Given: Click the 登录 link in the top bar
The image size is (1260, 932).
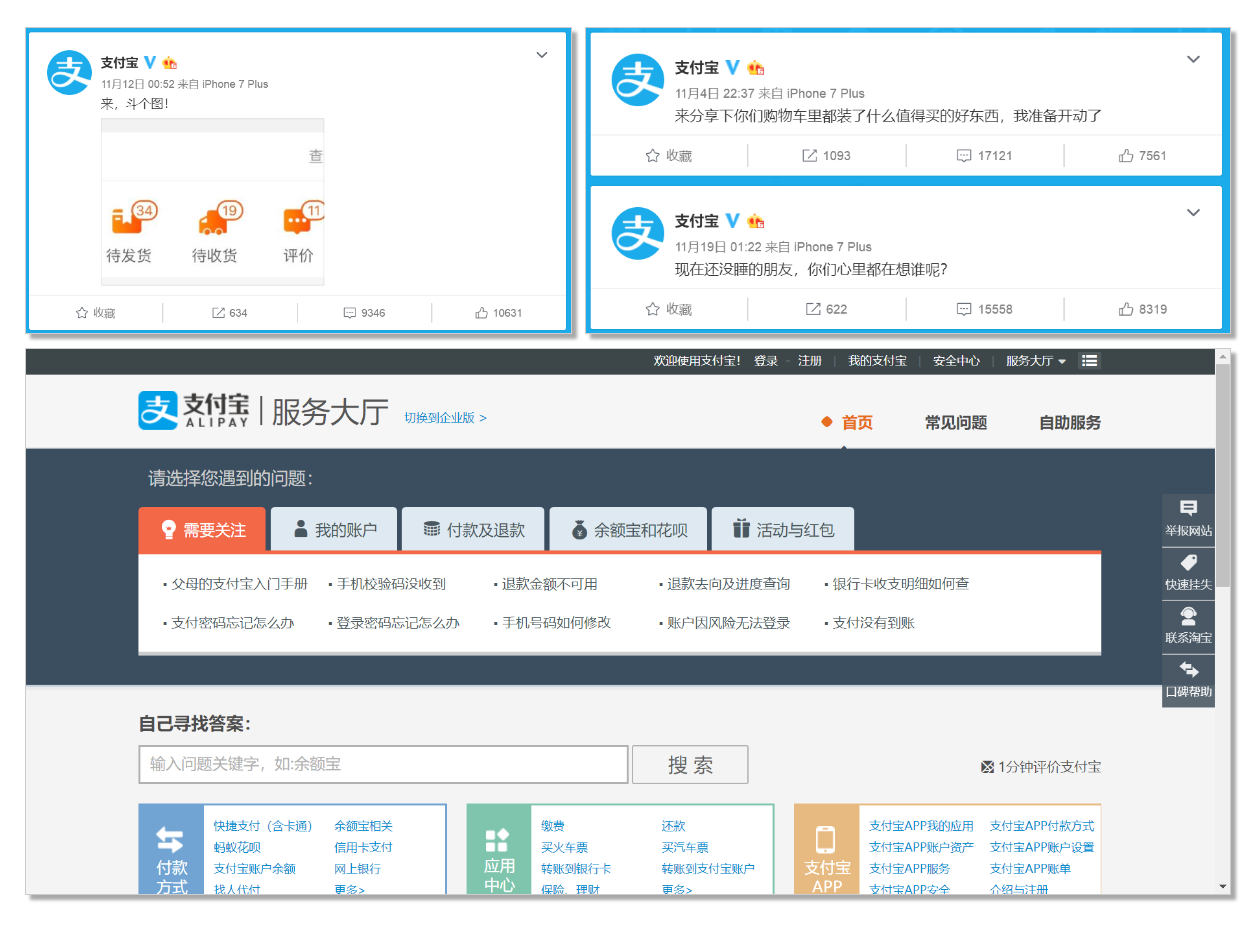Looking at the screenshot, I should click(766, 361).
